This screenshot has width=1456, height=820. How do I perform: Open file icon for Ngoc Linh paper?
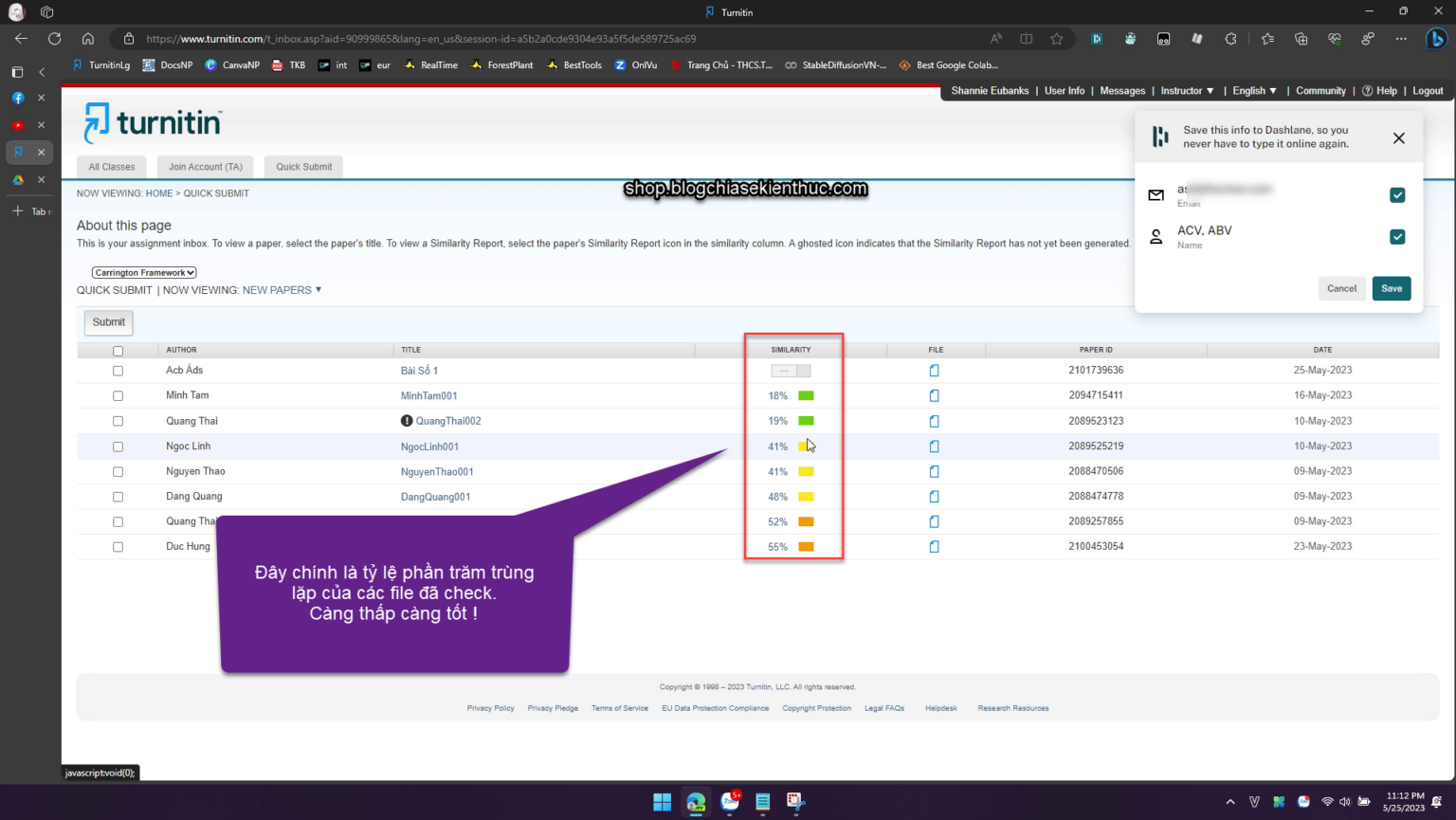tap(934, 446)
